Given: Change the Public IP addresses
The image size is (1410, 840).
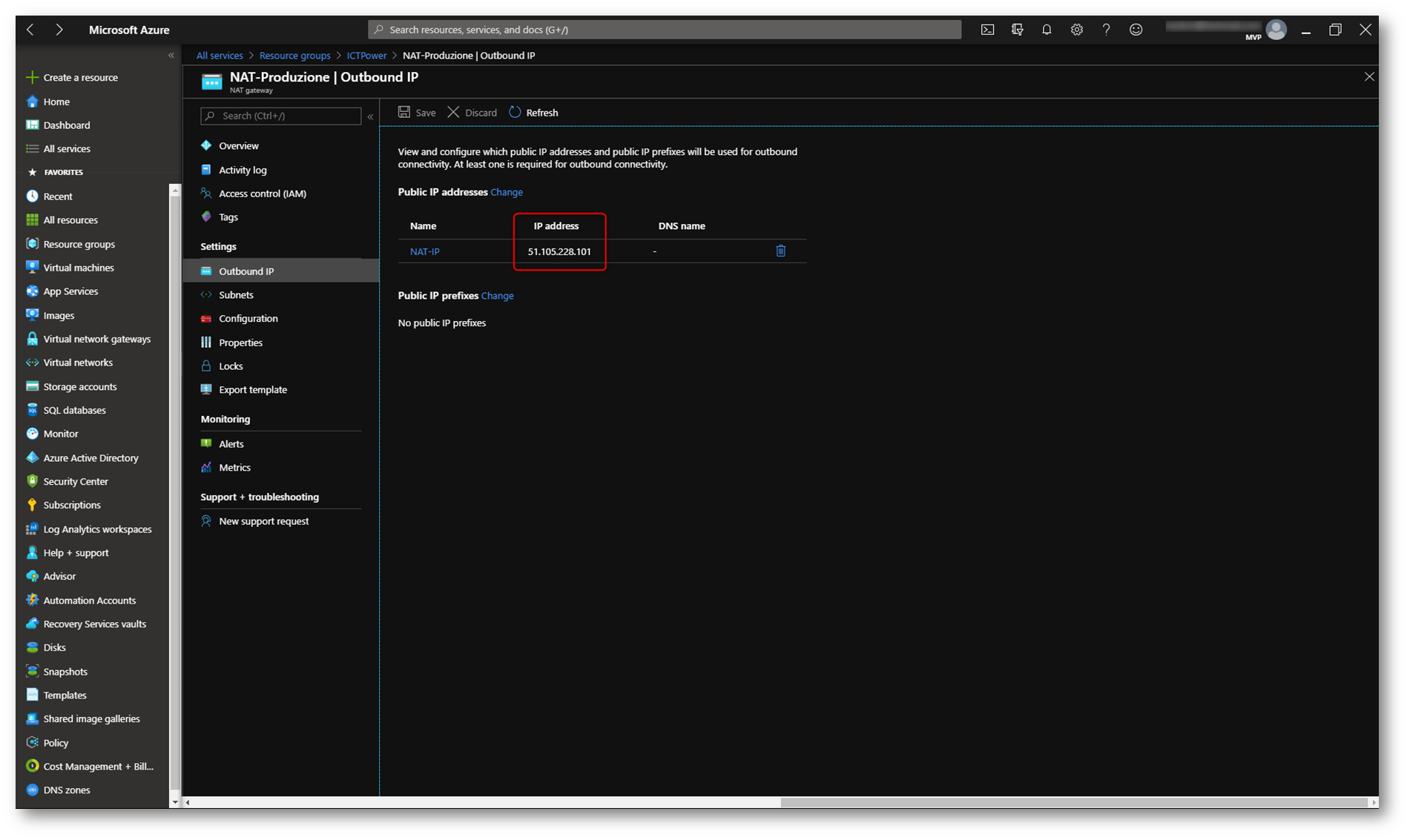Looking at the screenshot, I should coord(507,192).
